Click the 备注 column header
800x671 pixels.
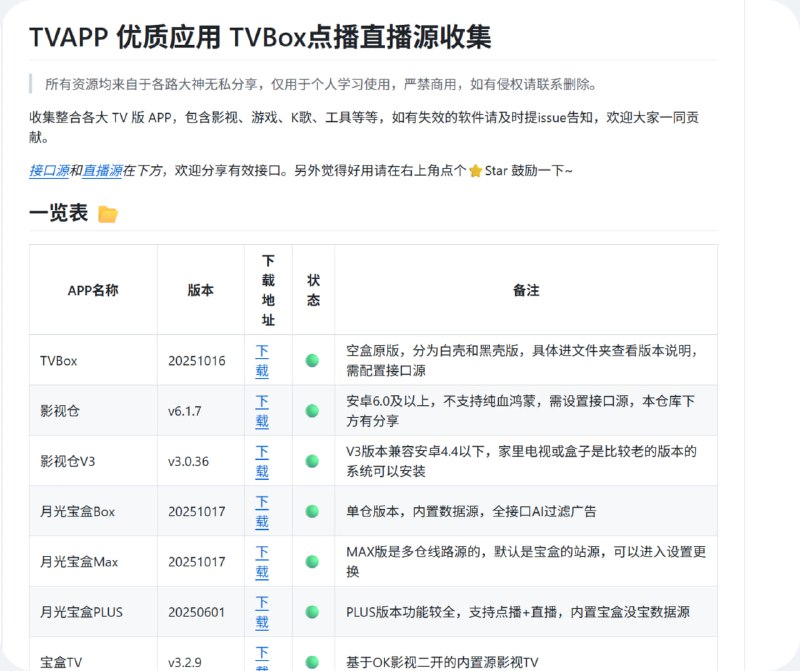[x=526, y=290]
